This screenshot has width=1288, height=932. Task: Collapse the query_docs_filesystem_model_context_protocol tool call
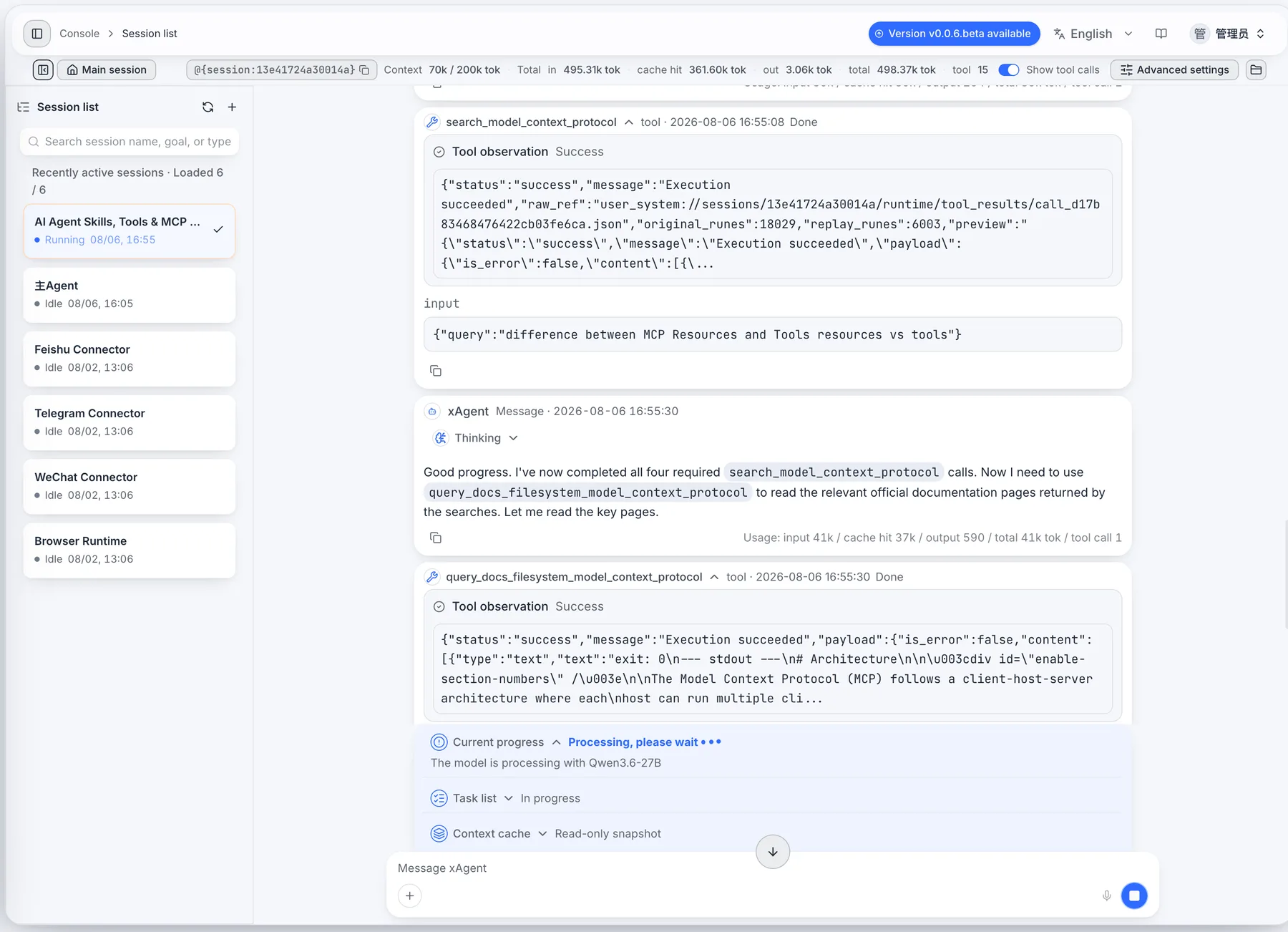point(714,577)
